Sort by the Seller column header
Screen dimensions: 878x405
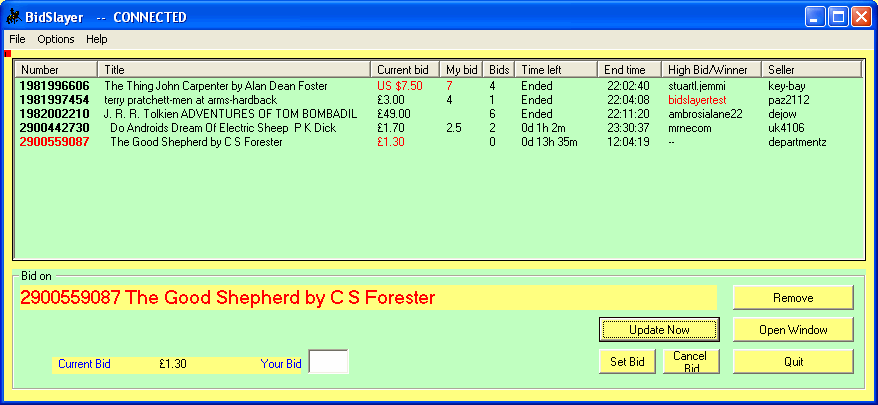point(811,69)
